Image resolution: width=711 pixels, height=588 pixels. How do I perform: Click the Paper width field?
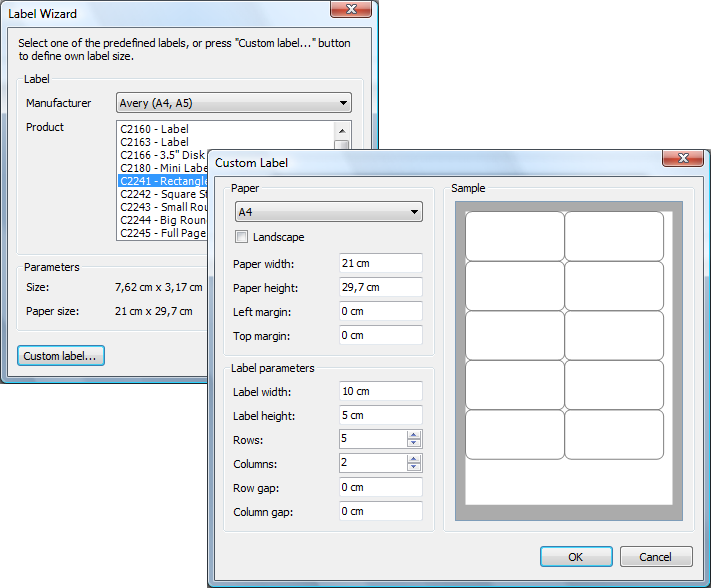coord(380,263)
